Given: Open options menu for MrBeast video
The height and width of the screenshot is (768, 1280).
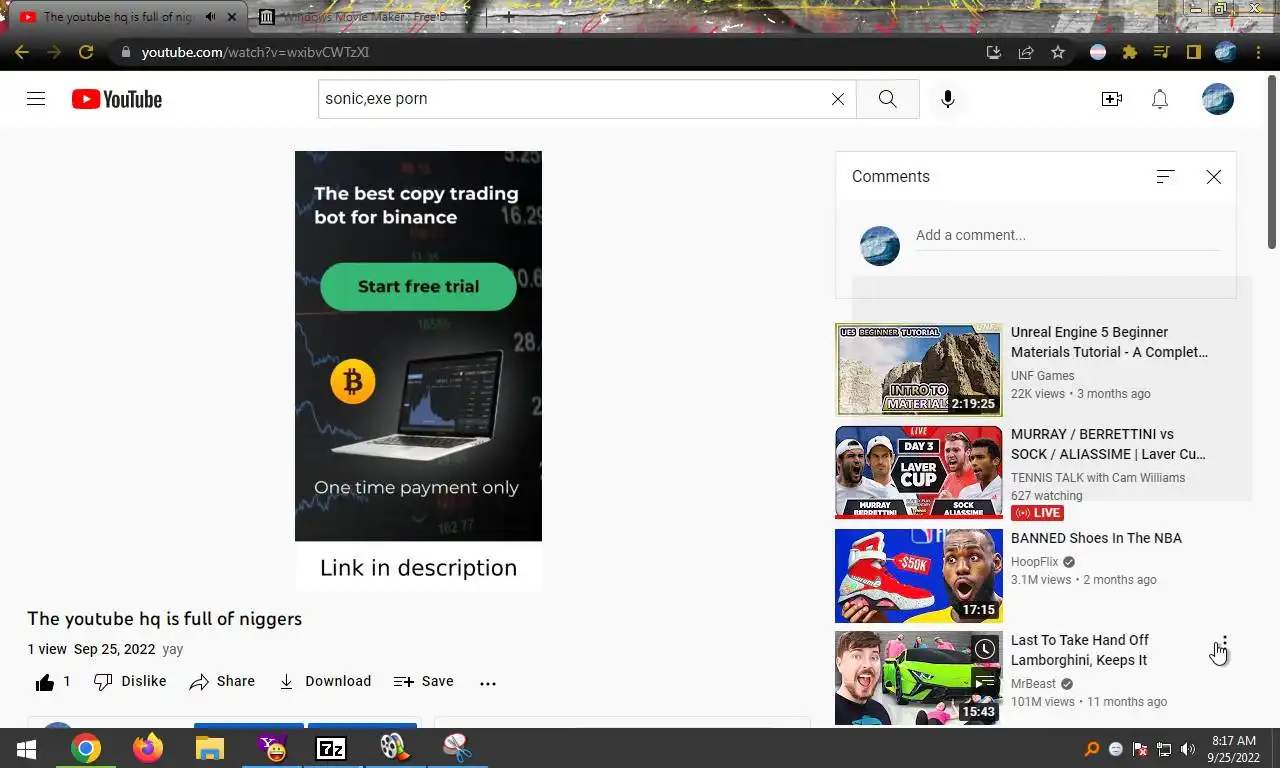Looking at the screenshot, I should coord(1225,642).
